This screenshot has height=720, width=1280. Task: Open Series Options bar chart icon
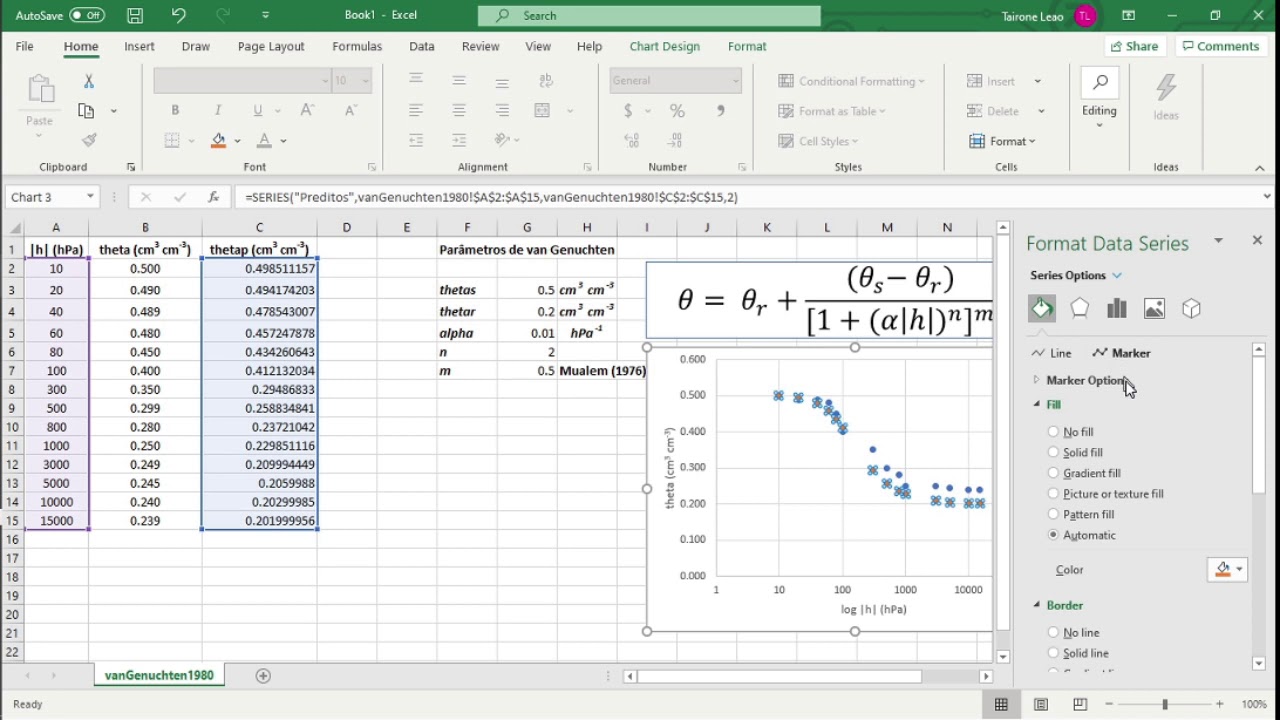pyautogui.click(x=1117, y=309)
